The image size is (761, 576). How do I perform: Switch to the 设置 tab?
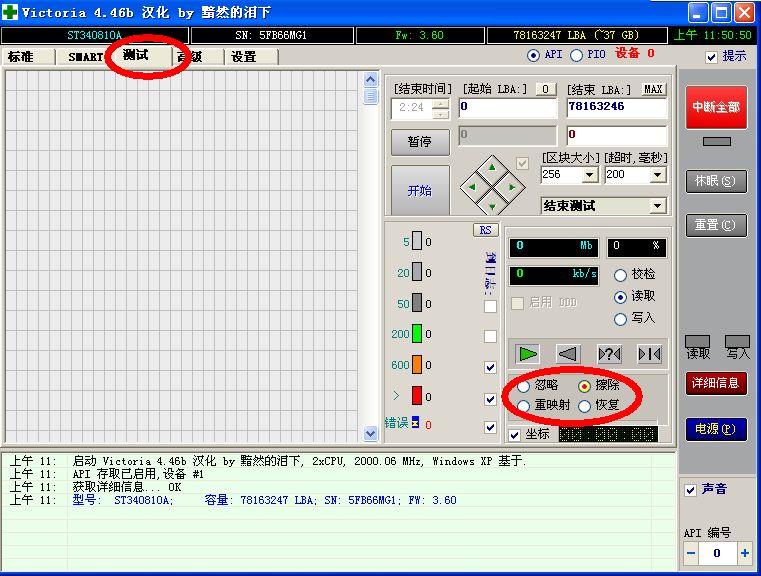pos(251,57)
